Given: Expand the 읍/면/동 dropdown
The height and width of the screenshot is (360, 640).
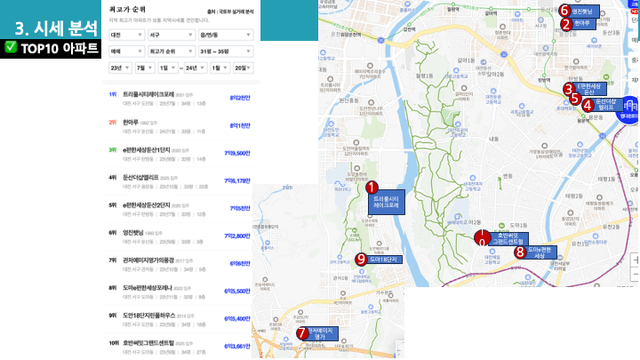Looking at the screenshot, I should click(x=225, y=35).
